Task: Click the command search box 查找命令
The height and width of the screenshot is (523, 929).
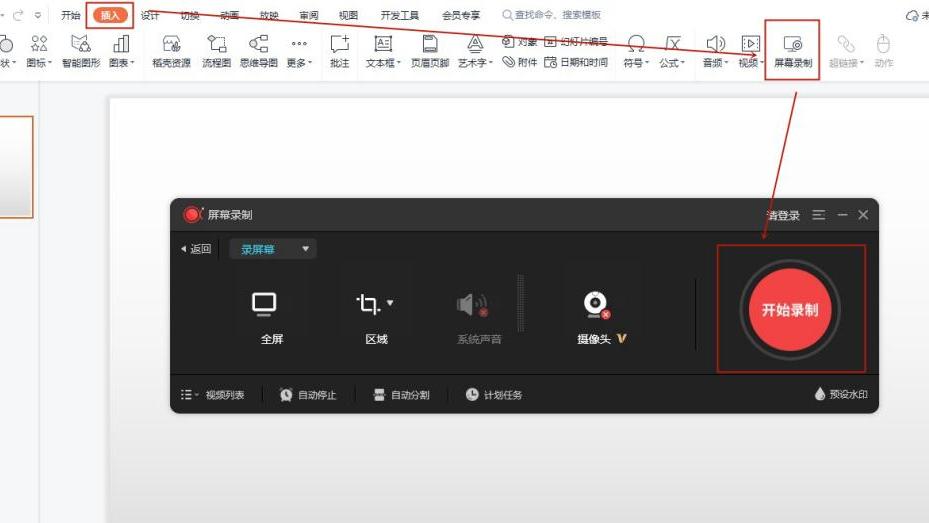Action: [x=552, y=15]
